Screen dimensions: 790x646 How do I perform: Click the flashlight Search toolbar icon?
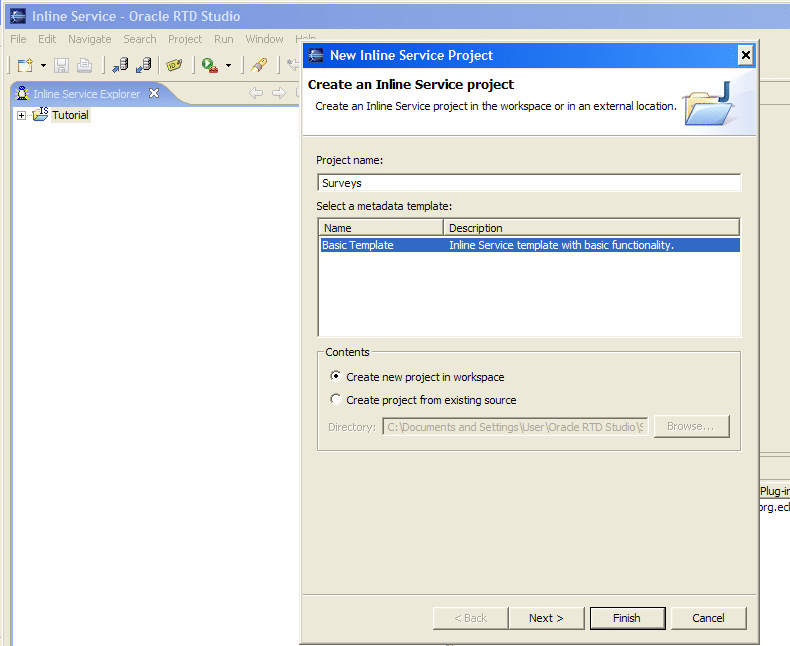pyautogui.click(x=259, y=65)
